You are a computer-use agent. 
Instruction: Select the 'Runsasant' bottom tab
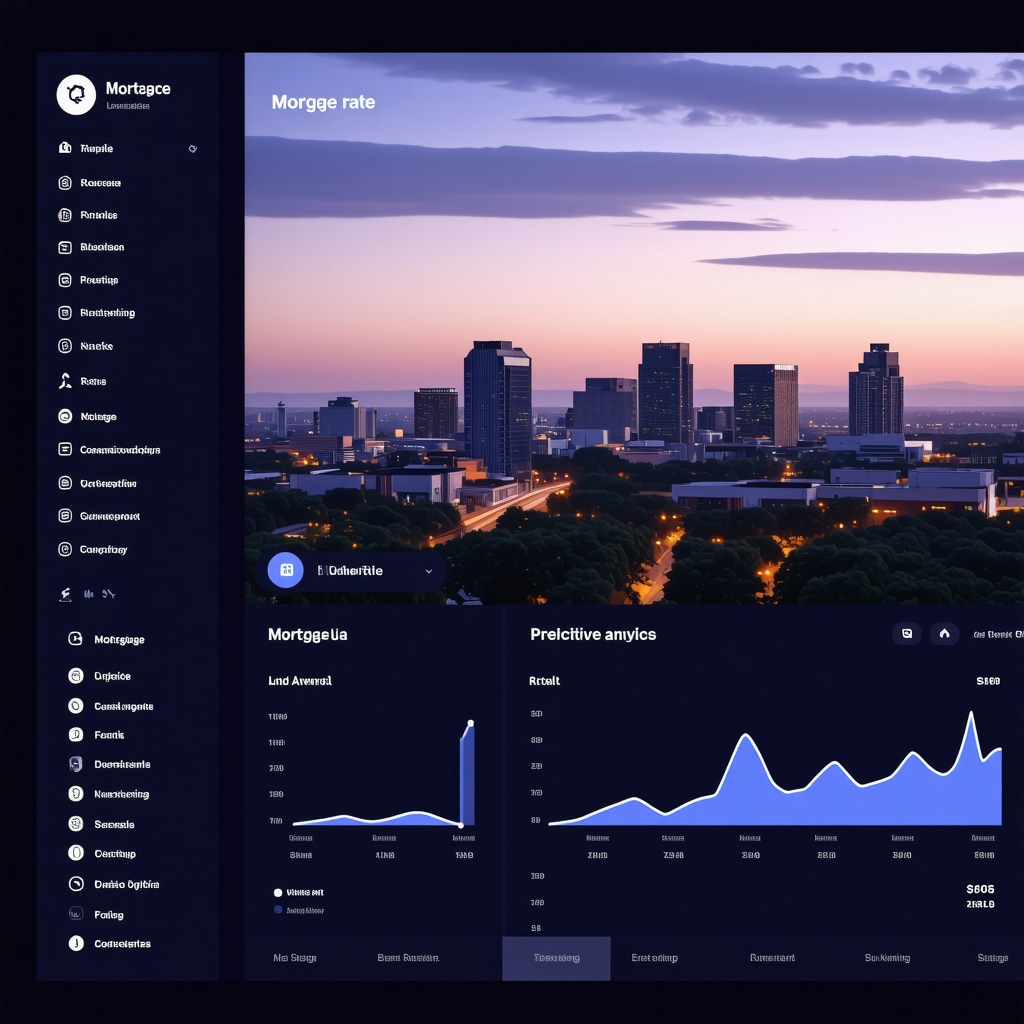[772, 958]
